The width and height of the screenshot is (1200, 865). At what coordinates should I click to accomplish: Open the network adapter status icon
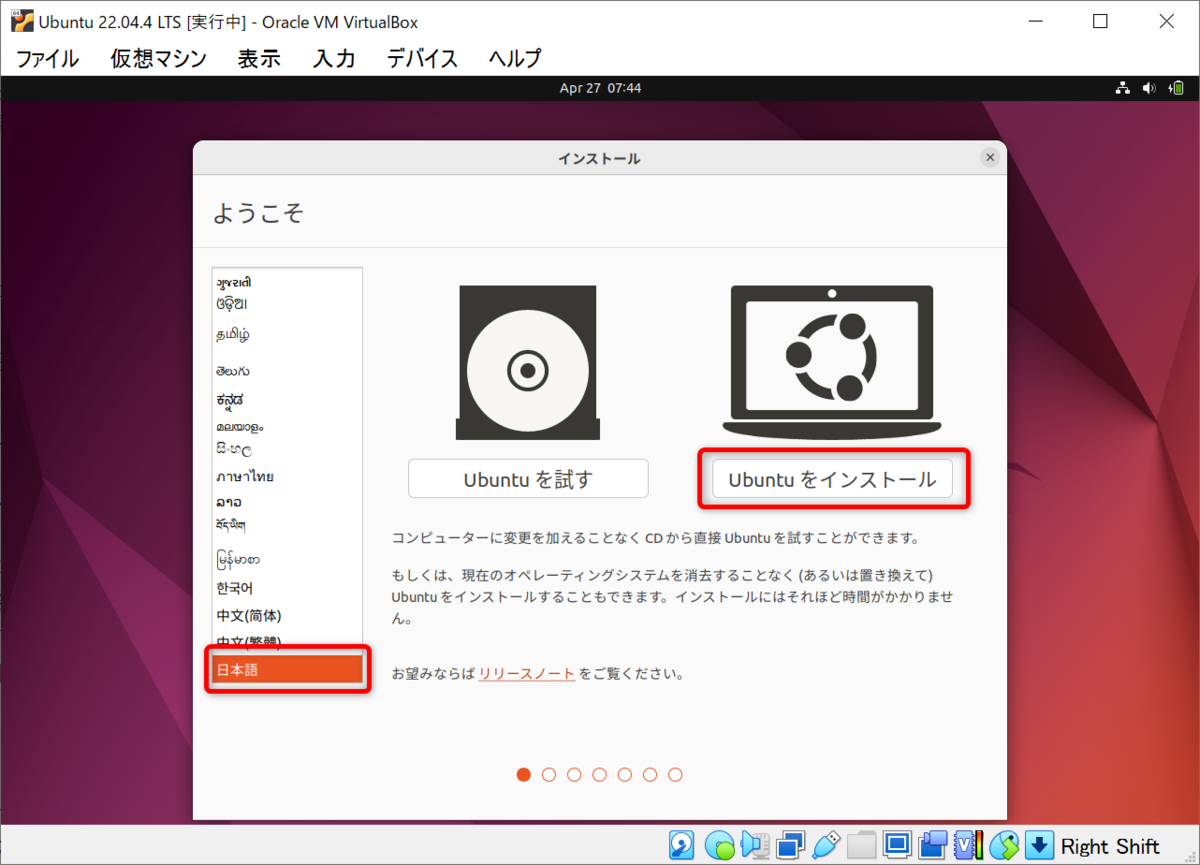click(790, 846)
